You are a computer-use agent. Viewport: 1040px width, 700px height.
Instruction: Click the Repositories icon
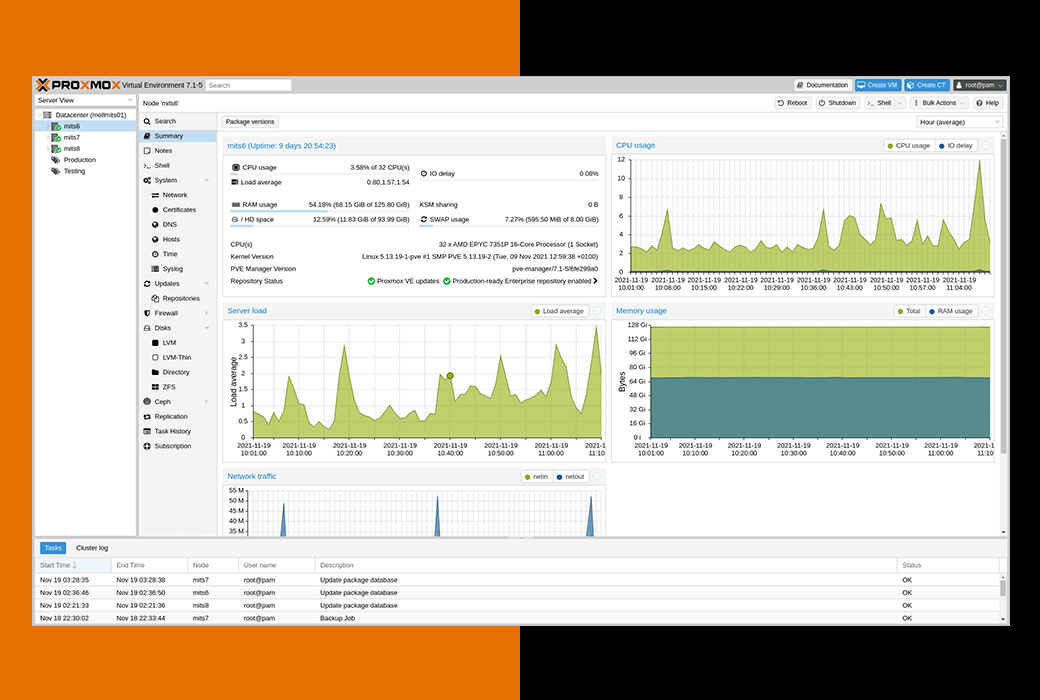pos(155,299)
